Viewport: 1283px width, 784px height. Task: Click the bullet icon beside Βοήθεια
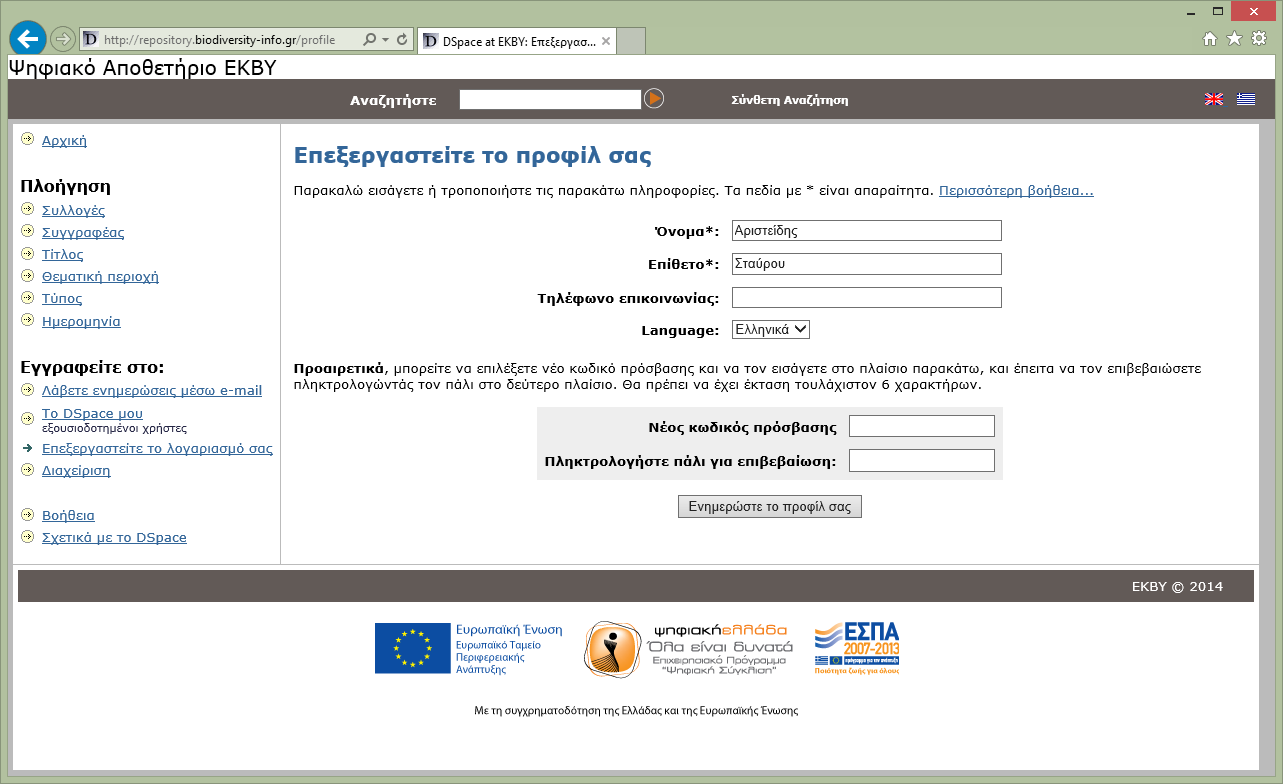(27, 514)
